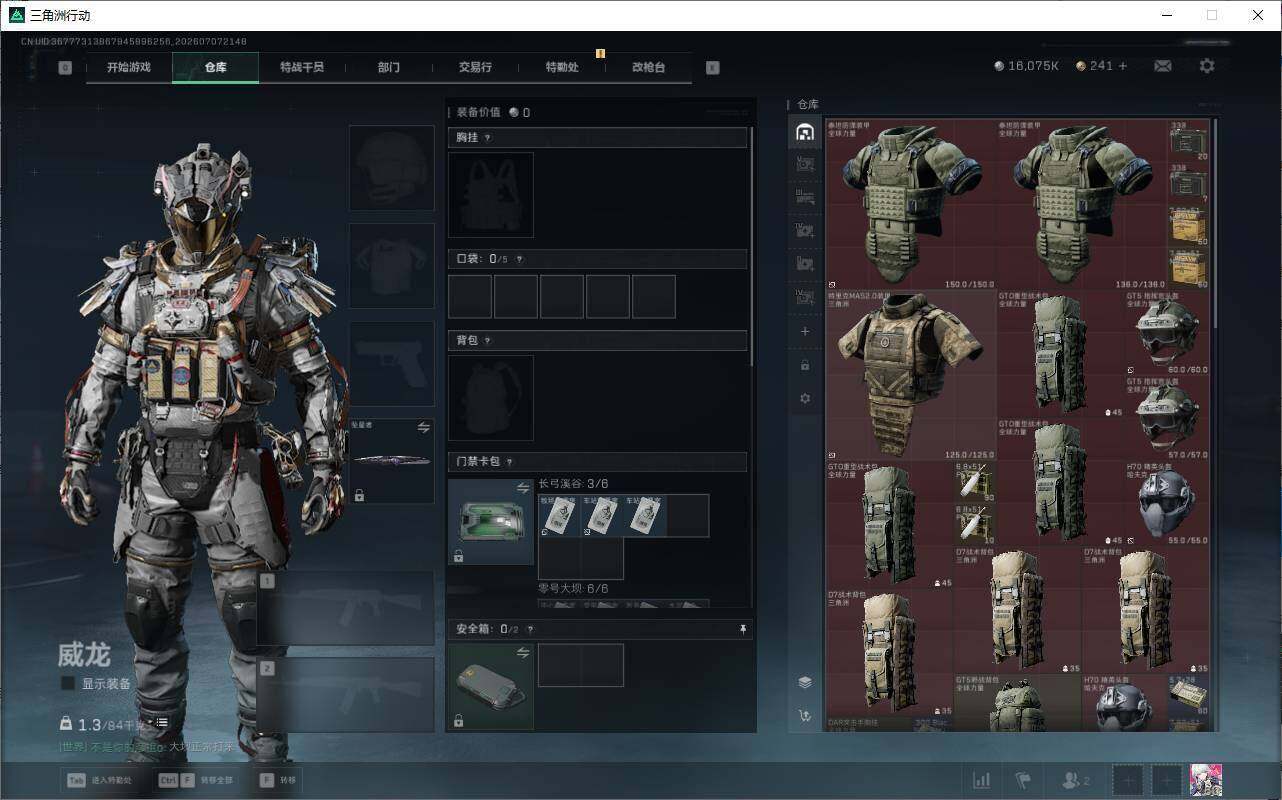The width and height of the screenshot is (1282, 800).
Task: Click help icon next to 背包
Action: (x=488, y=341)
